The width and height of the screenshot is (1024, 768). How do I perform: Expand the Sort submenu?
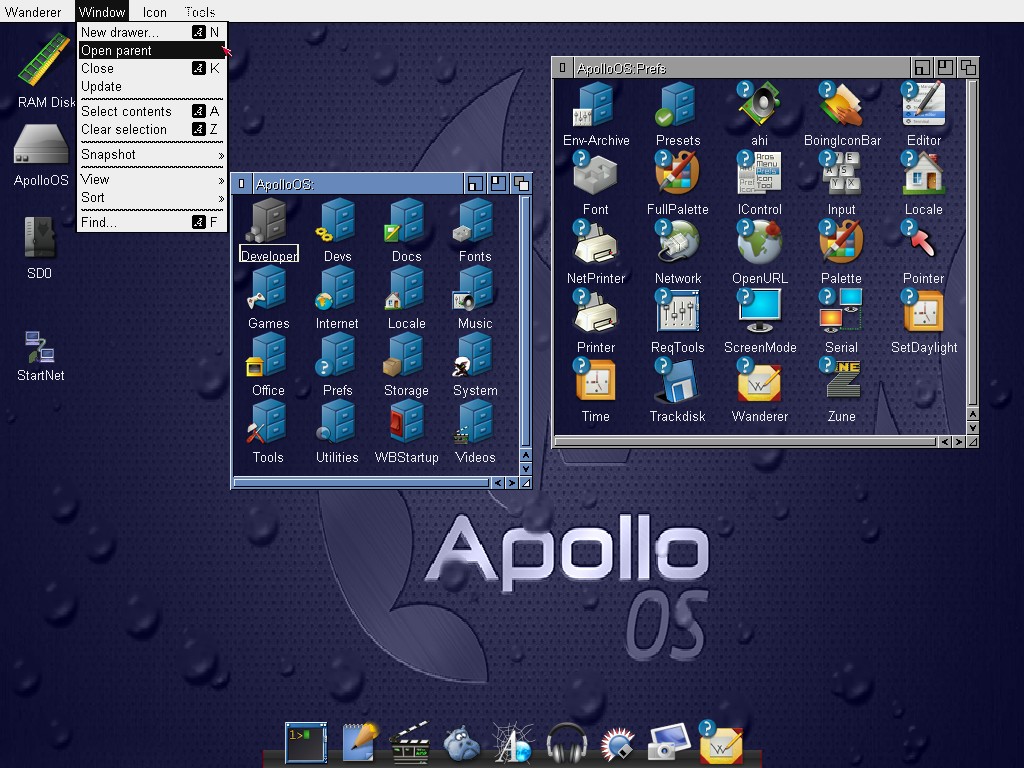(152, 198)
